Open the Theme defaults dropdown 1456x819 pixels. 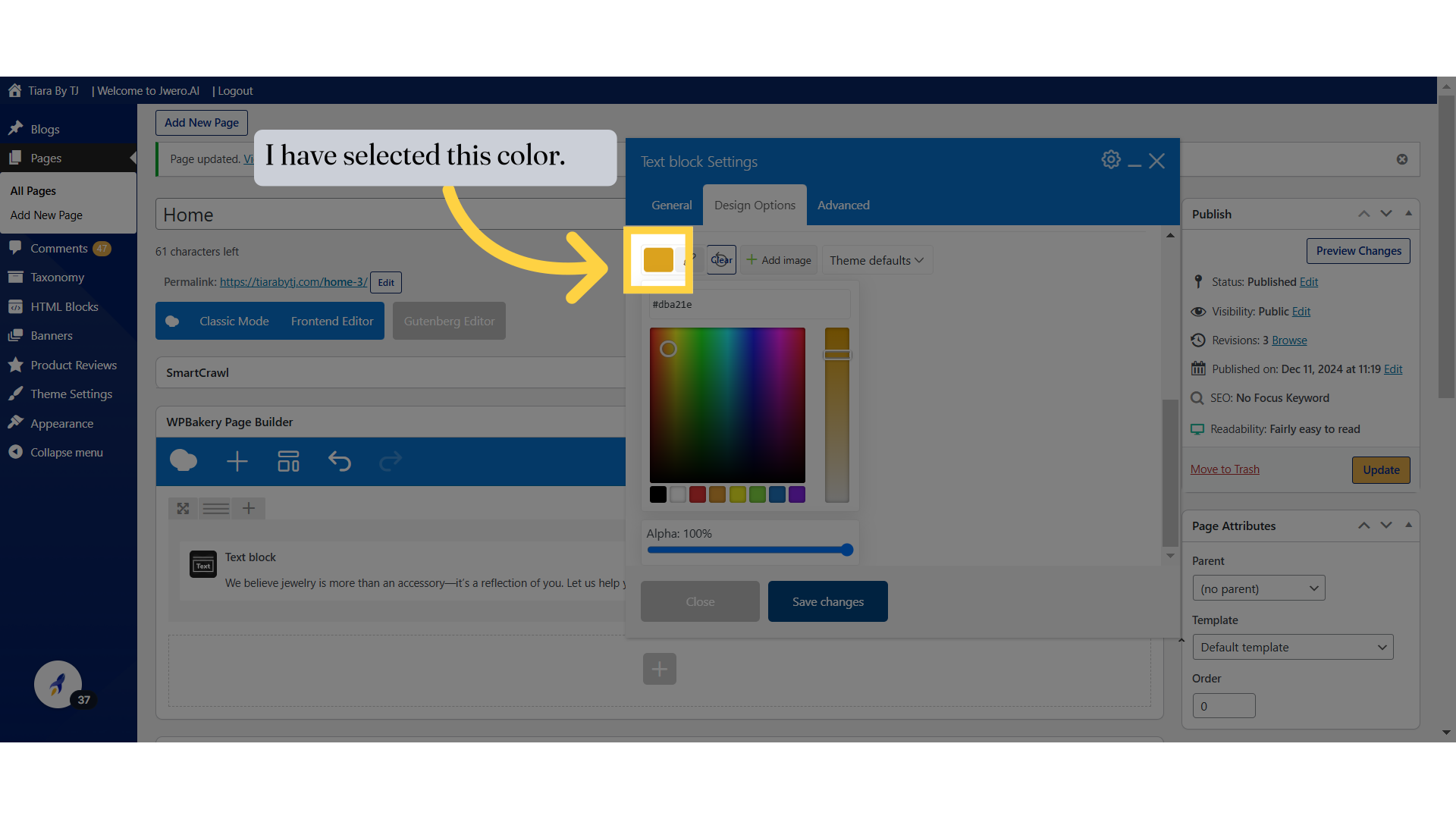(877, 260)
